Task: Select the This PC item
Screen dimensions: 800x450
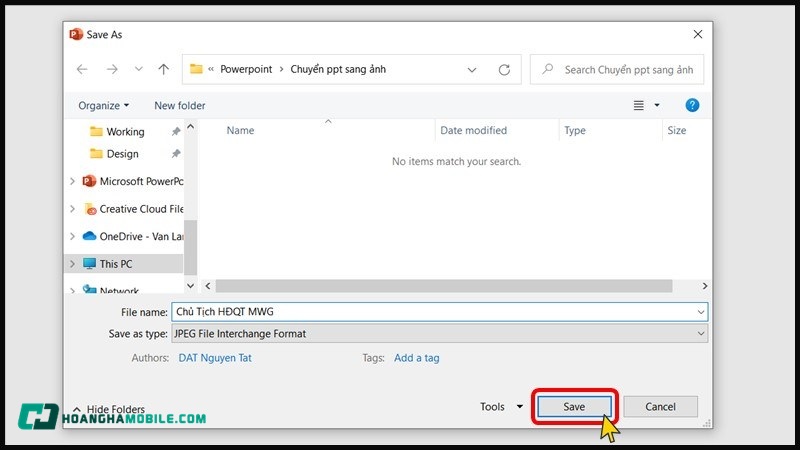Action: tap(115, 264)
